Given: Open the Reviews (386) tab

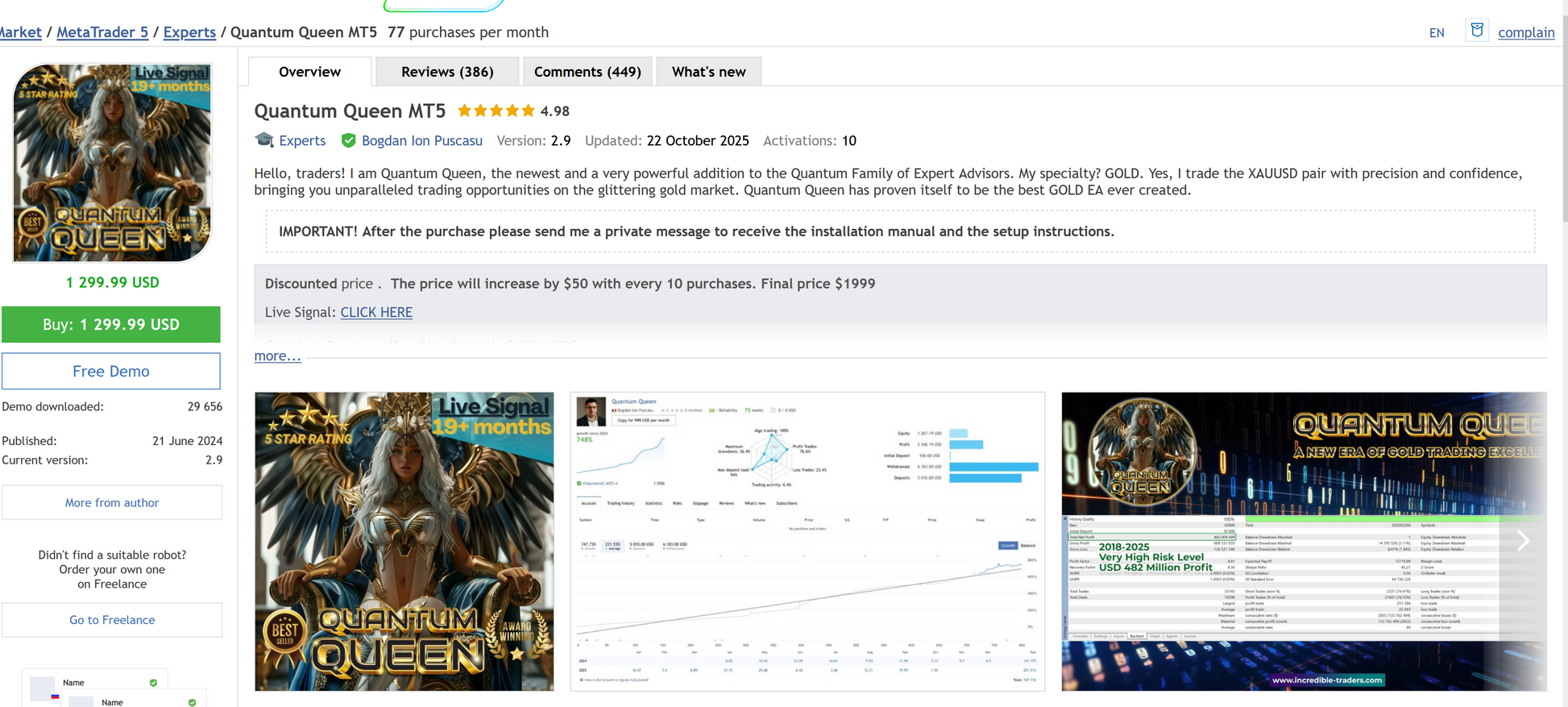Looking at the screenshot, I should (447, 72).
